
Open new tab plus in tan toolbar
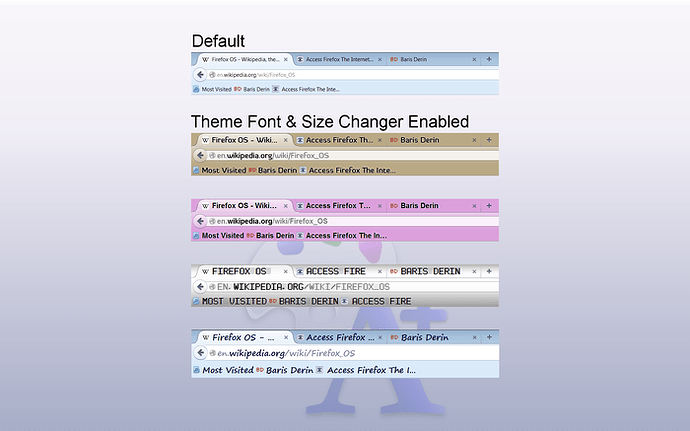tap(489, 140)
